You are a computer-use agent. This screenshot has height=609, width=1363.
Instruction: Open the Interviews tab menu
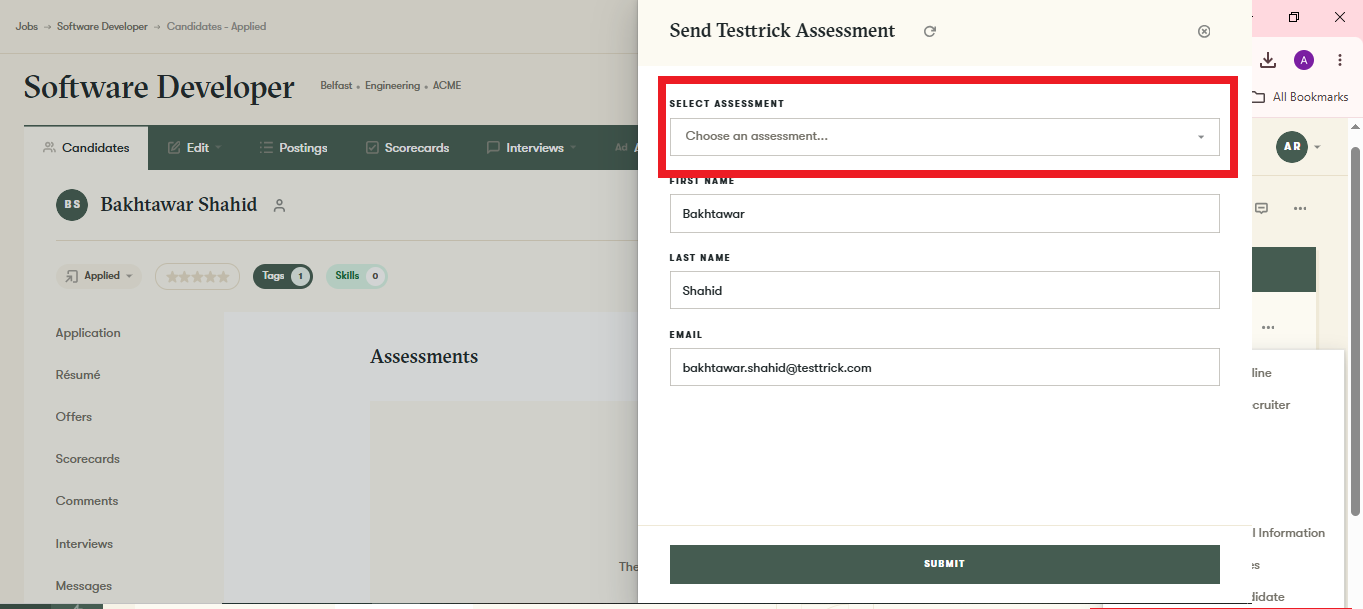pos(534,148)
